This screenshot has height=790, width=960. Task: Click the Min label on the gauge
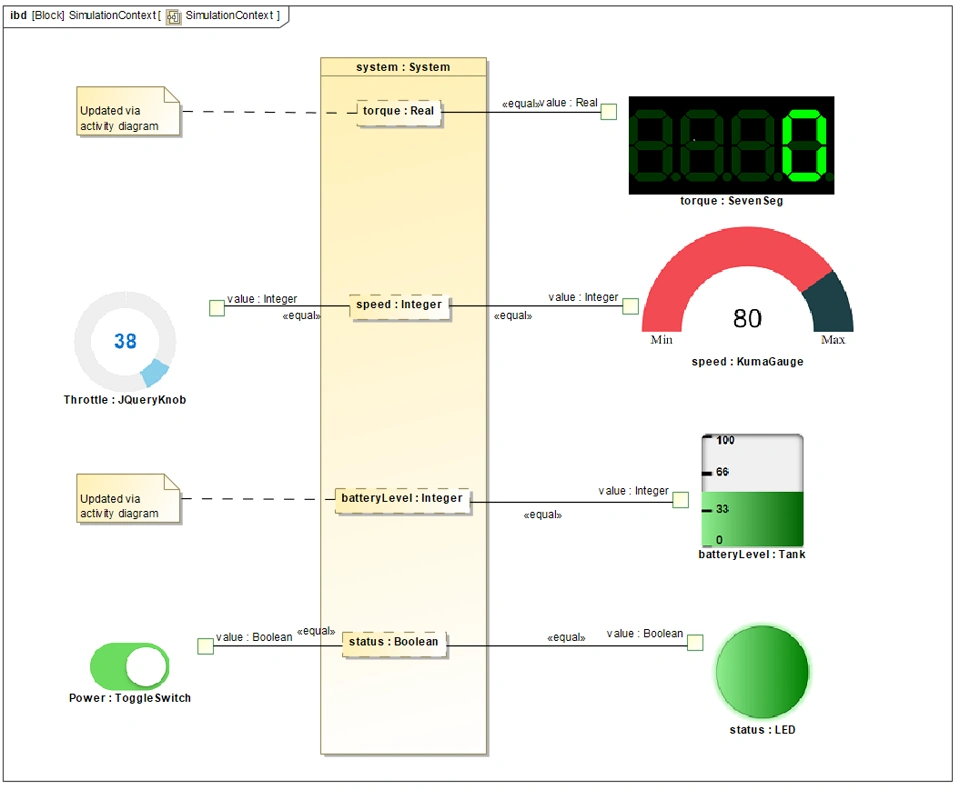coord(661,340)
